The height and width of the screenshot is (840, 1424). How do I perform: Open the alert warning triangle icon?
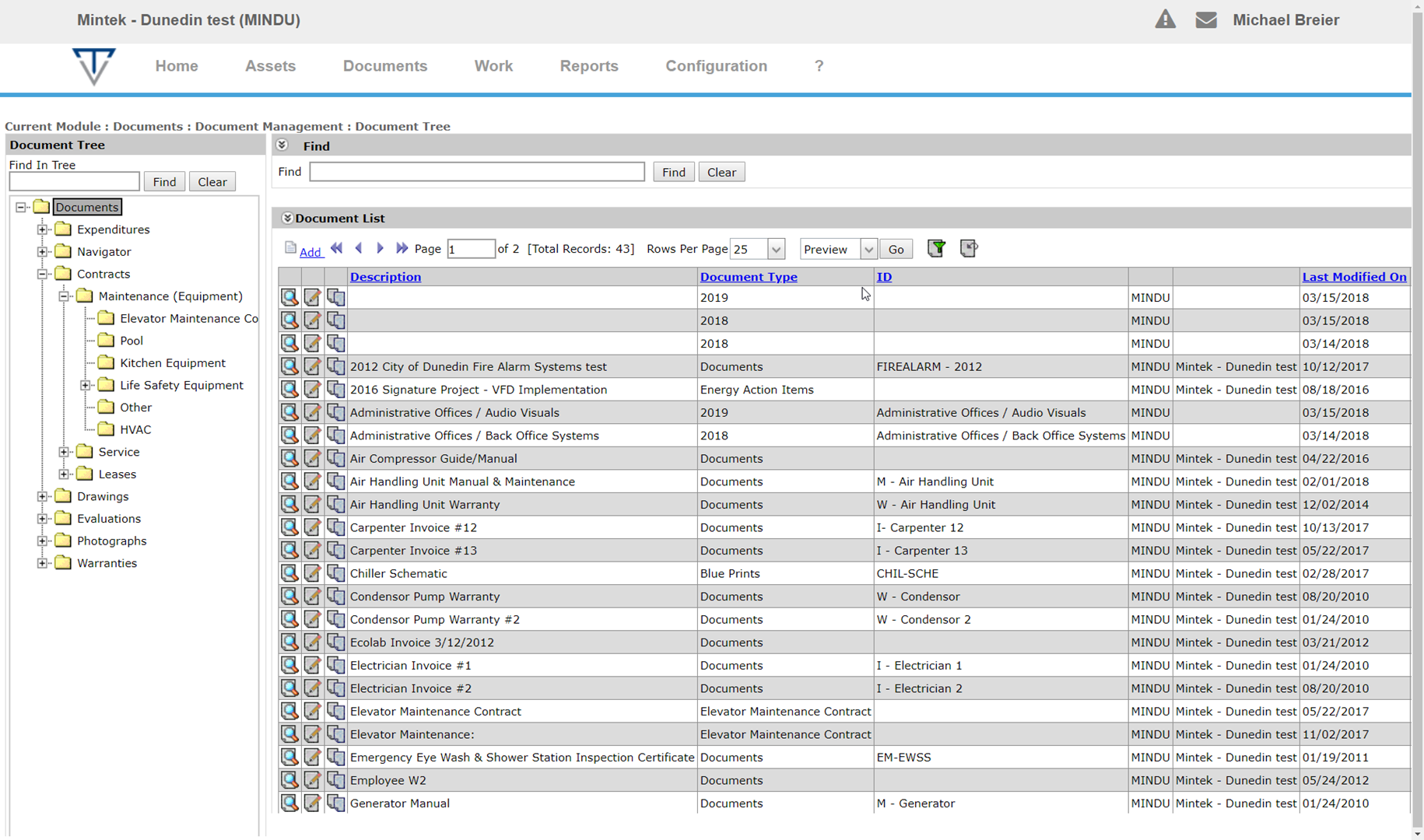pyautogui.click(x=1165, y=19)
